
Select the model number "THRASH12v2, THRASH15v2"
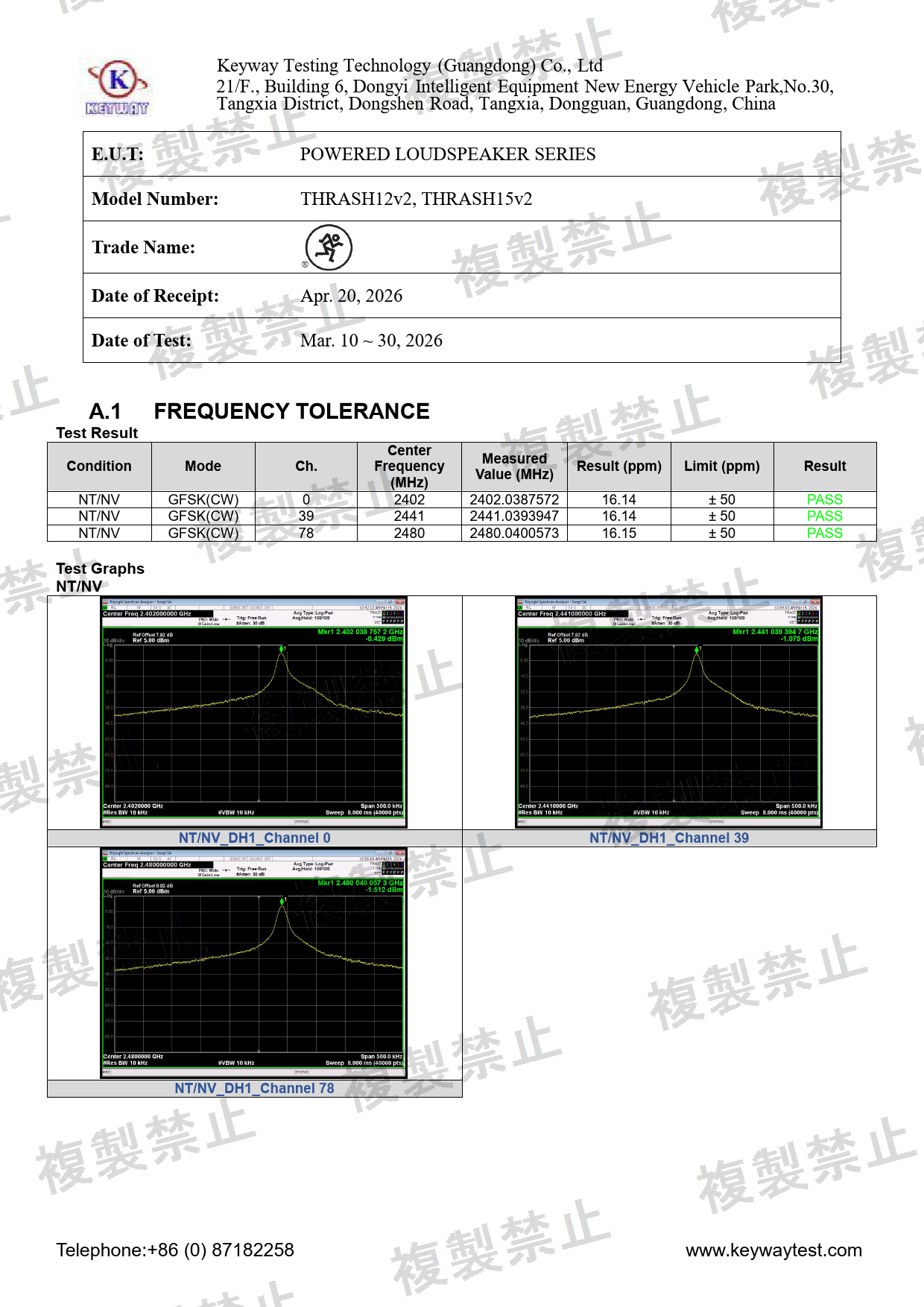click(416, 199)
